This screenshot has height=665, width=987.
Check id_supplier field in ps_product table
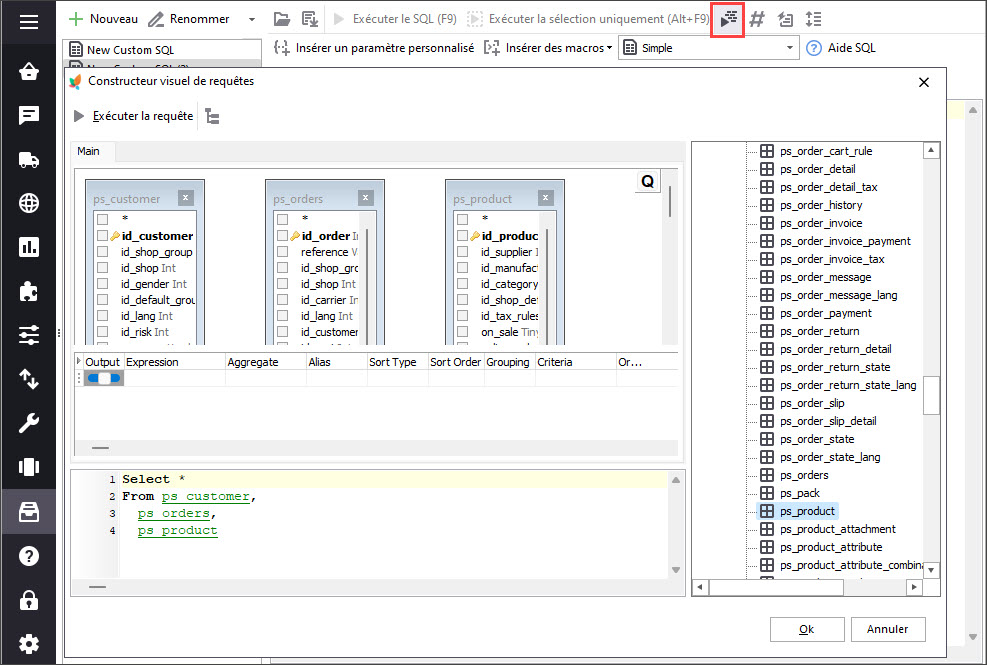pos(463,252)
